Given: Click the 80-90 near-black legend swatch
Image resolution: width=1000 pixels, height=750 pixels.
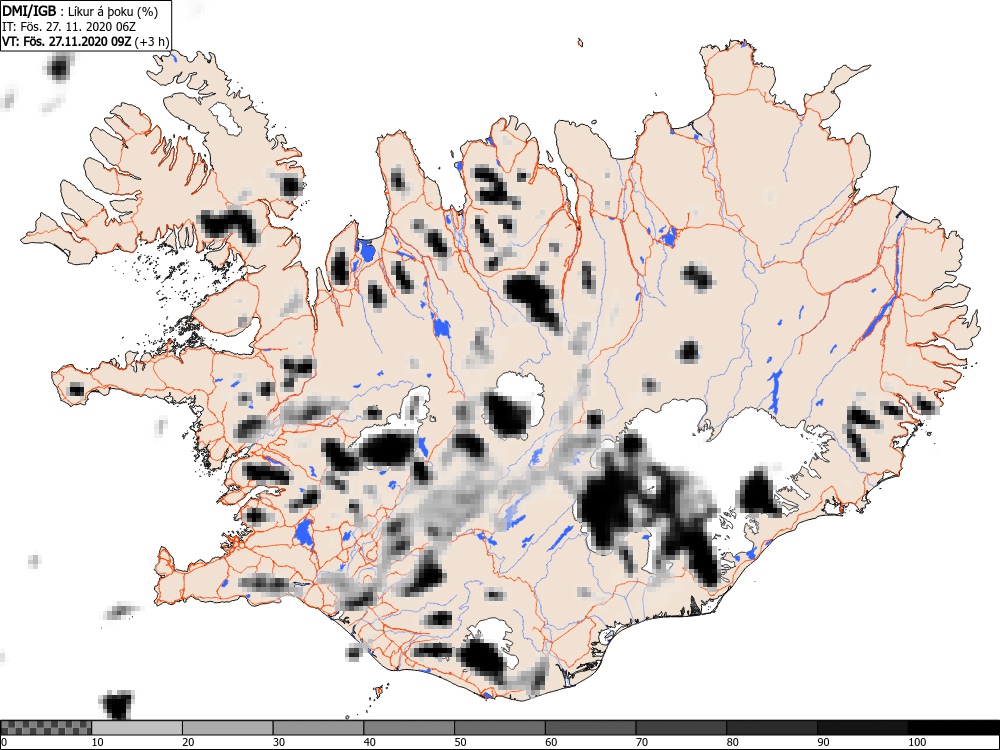Looking at the screenshot, I should (x=771, y=728).
